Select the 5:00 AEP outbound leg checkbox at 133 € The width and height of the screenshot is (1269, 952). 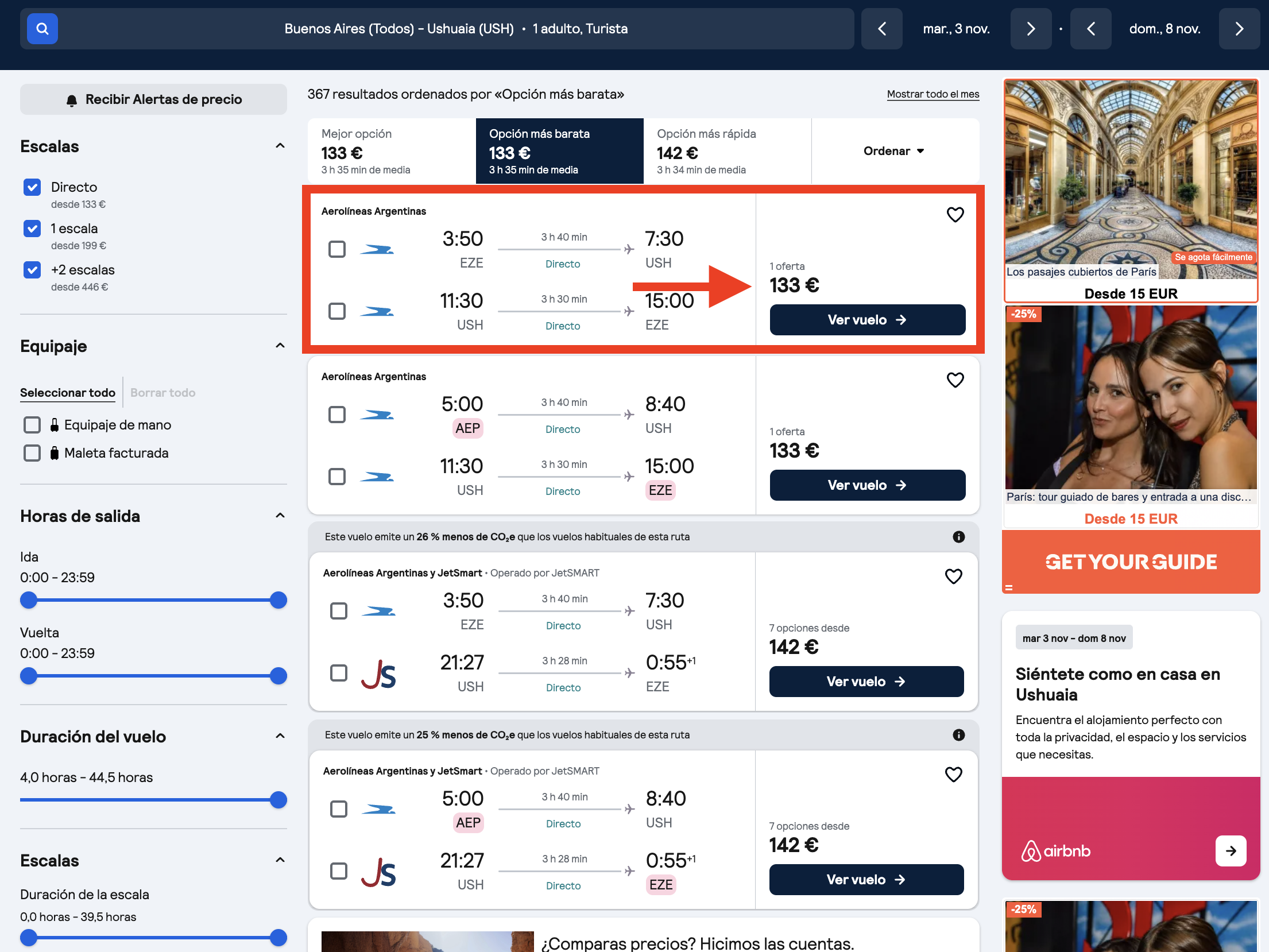coord(337,415)
